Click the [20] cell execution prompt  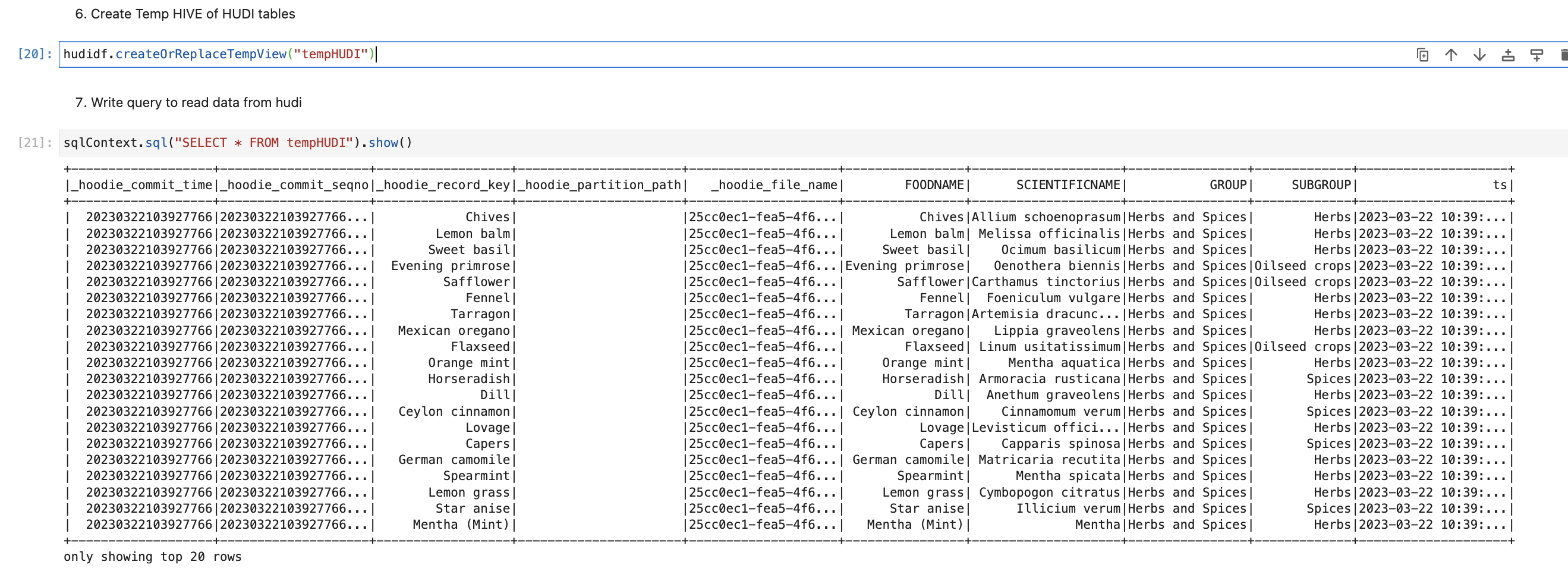point(34,54)
